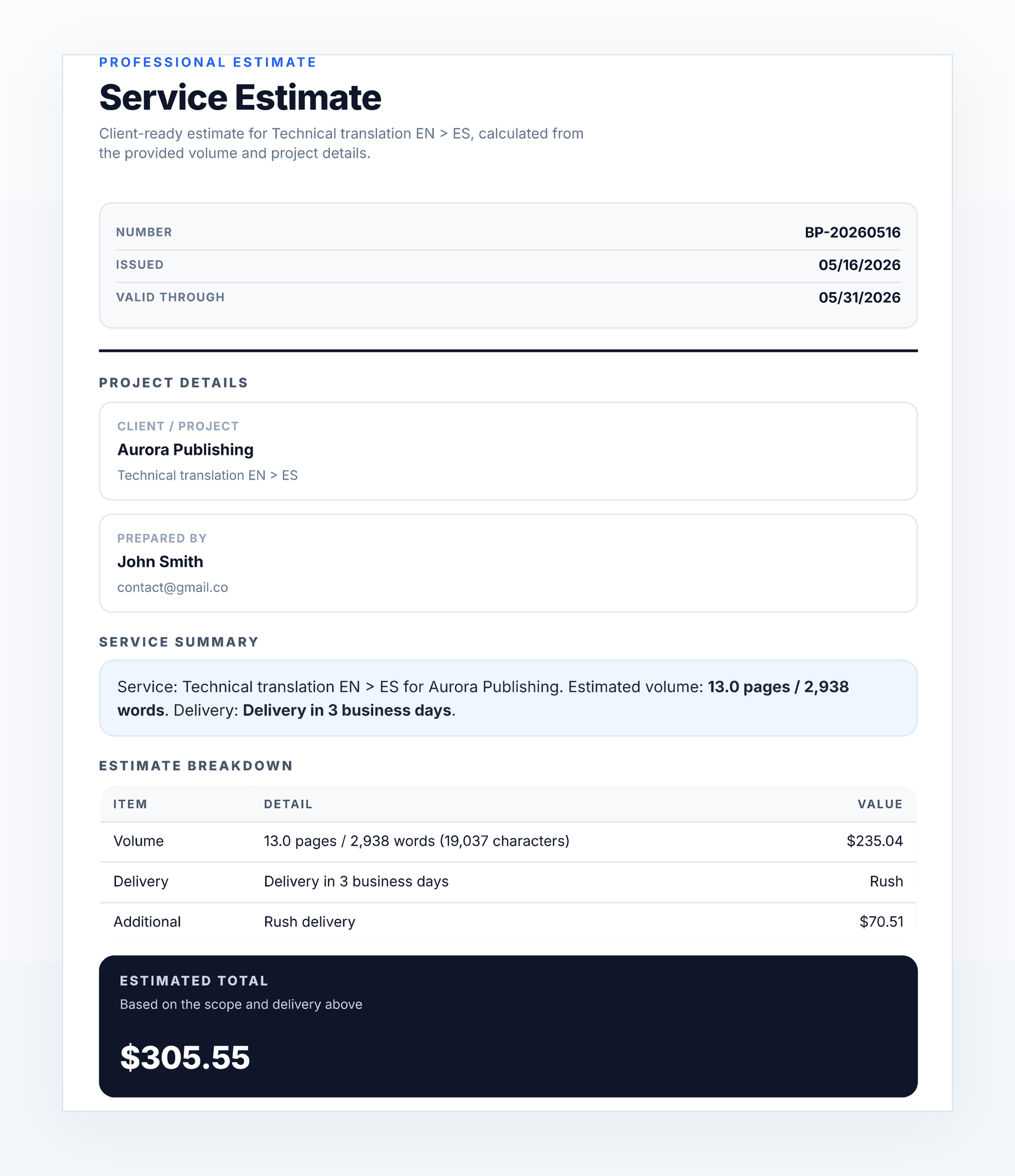Click the DETAIL column header
Image resolution: width=1015 pixels, height=1176 pixels.
click(x=288, y=804)
